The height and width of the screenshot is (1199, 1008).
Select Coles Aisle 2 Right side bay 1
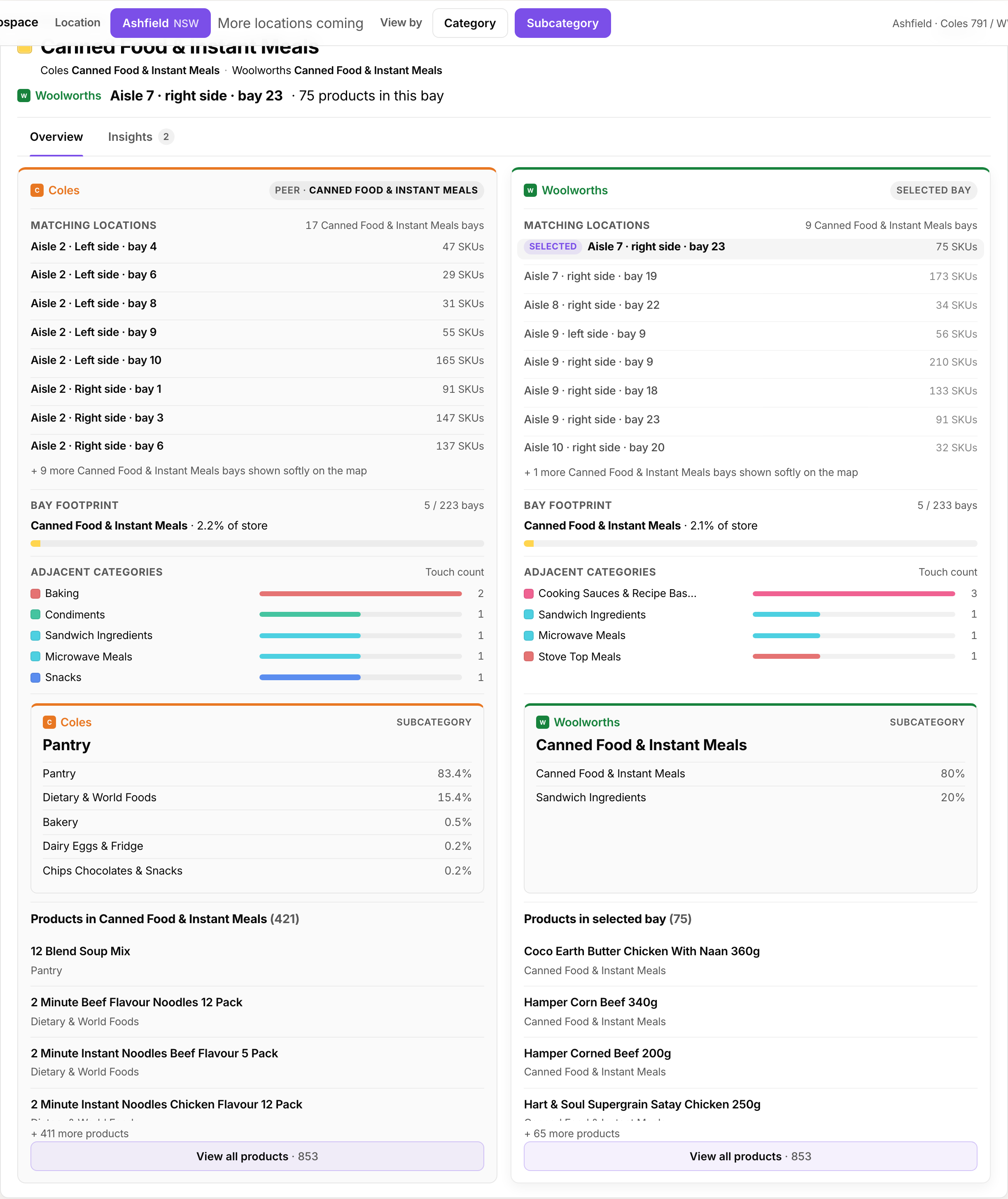tap(257, 389)
